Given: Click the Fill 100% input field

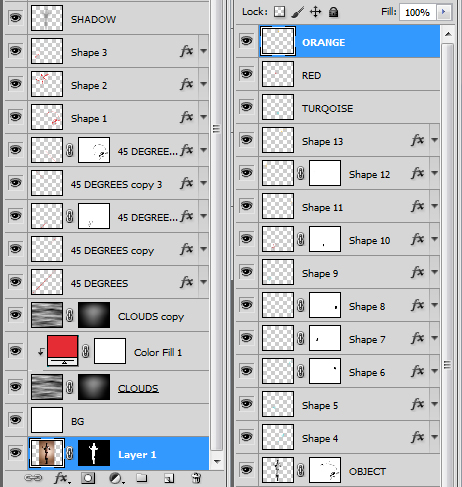Looking at the screenshot, I should coord(418,12).
